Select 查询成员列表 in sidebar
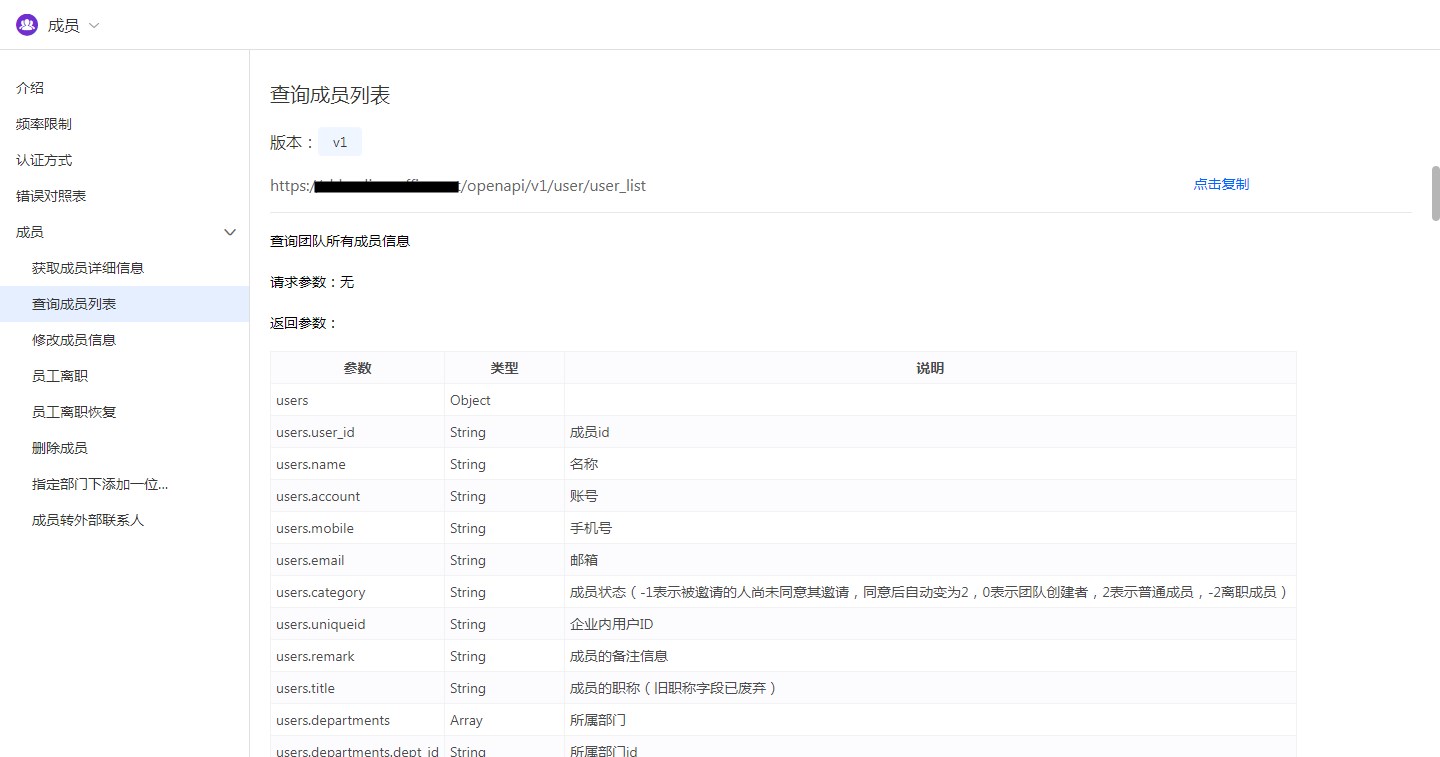The width and height of the screenshot is (1440, 757). (74, 304)
